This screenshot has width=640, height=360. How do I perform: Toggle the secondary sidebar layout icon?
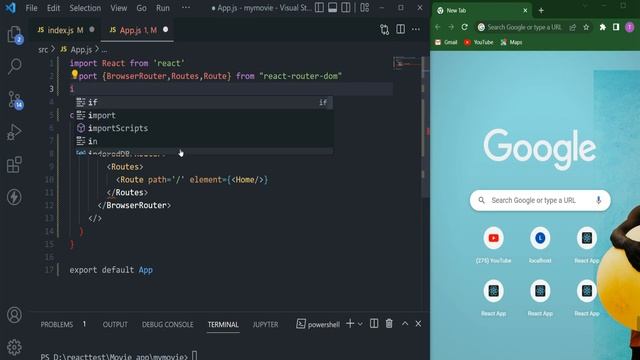coord(346,8)
